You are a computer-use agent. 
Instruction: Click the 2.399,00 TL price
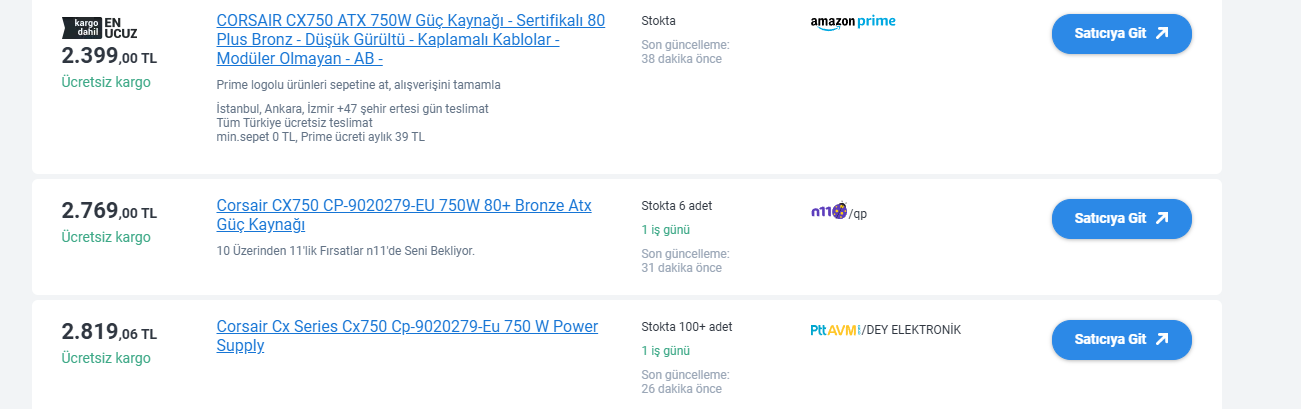(x=109, y=56)
